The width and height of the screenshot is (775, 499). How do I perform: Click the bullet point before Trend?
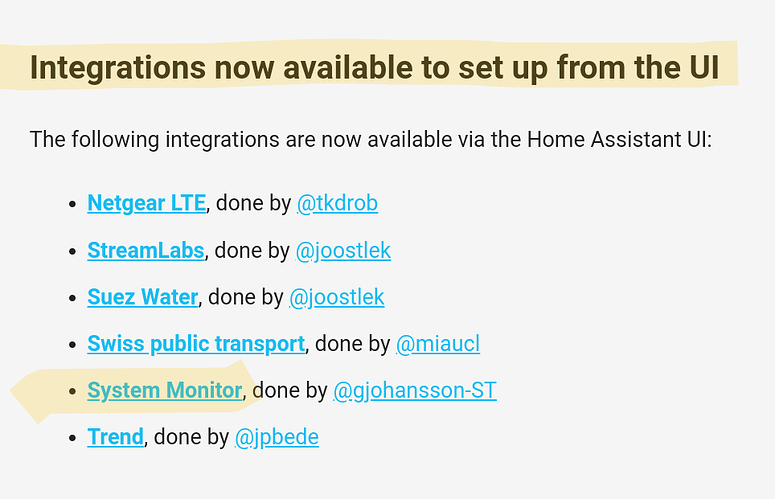tap(72, 438)
